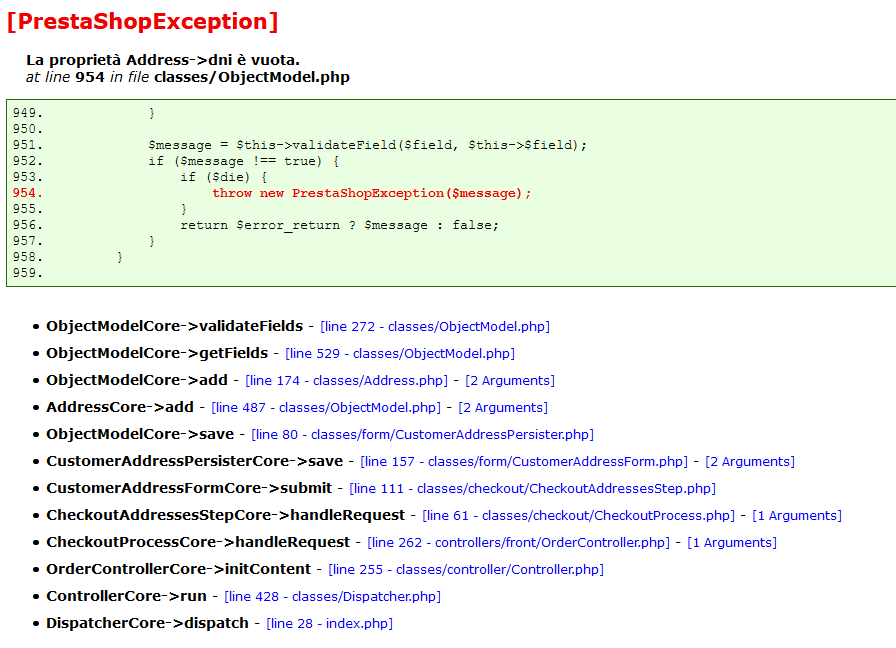Screen dimensions: 896x648
Task: Click the 'OrderControllerCore->initContent' trace entry
Action: click(x=179, y=569)
